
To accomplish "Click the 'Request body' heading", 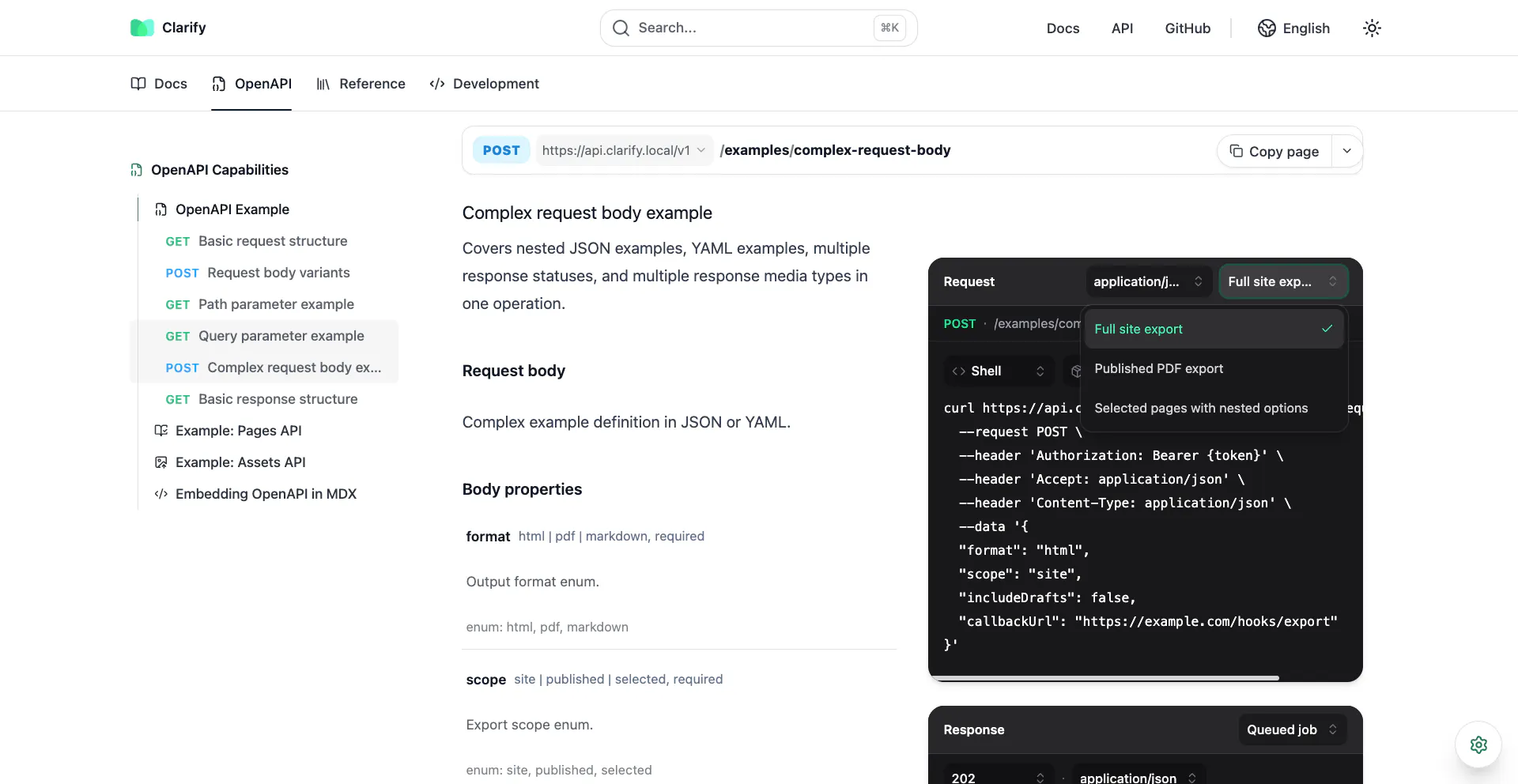I will (514, 371).
